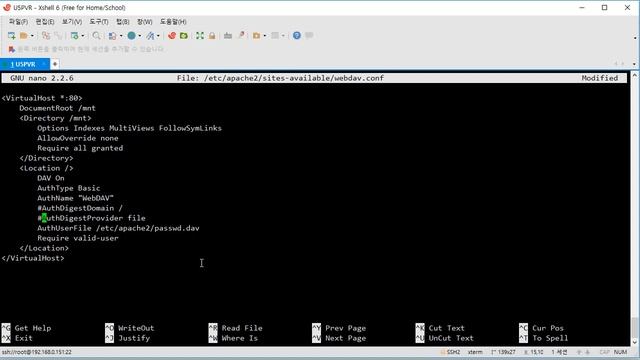The height and width of the screenshot is (360, 640).
Task: Click the '1 세션' status bar entry
Action: pos(560,352)
